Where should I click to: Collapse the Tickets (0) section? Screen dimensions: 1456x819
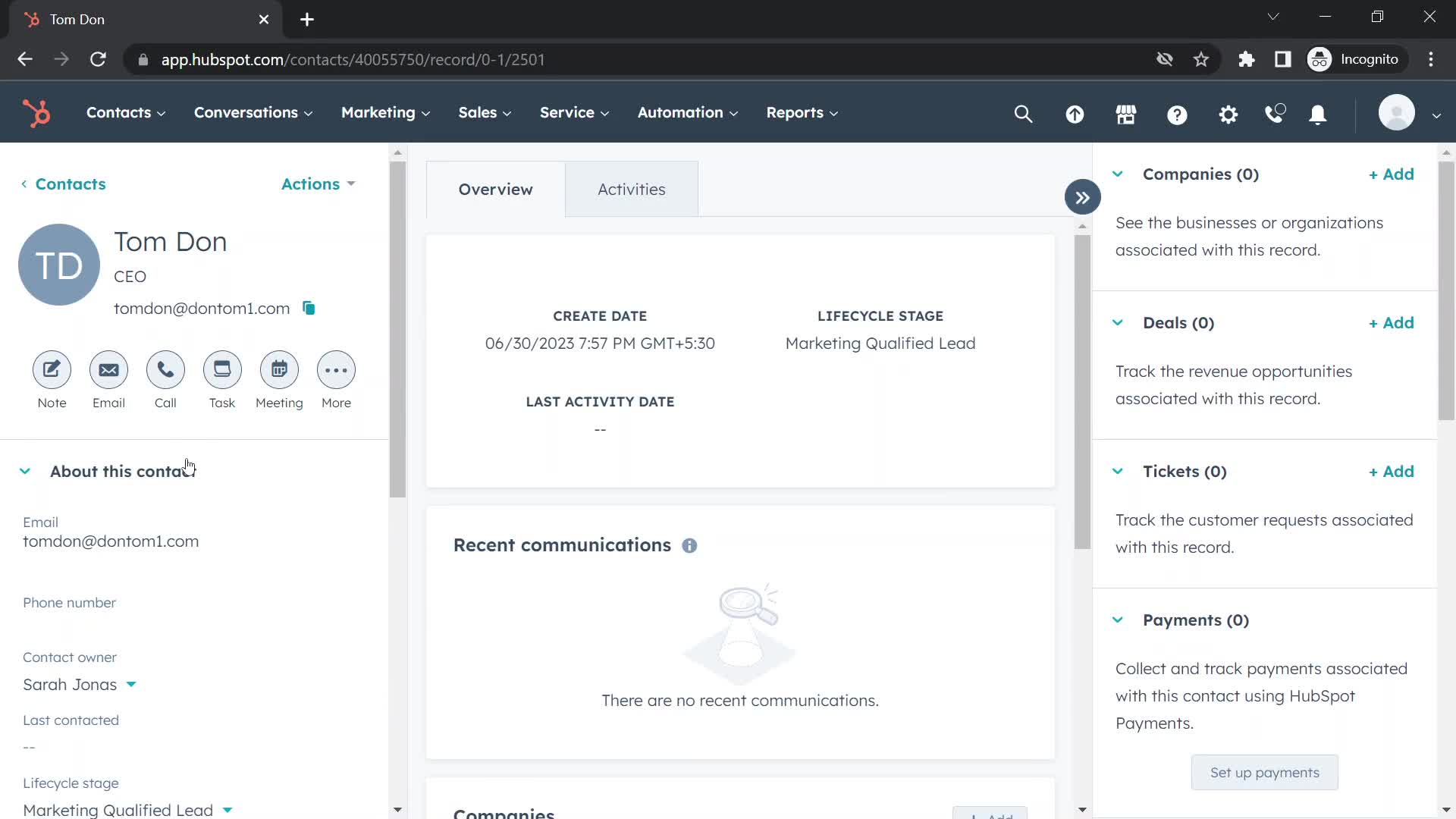[1117, 472]
